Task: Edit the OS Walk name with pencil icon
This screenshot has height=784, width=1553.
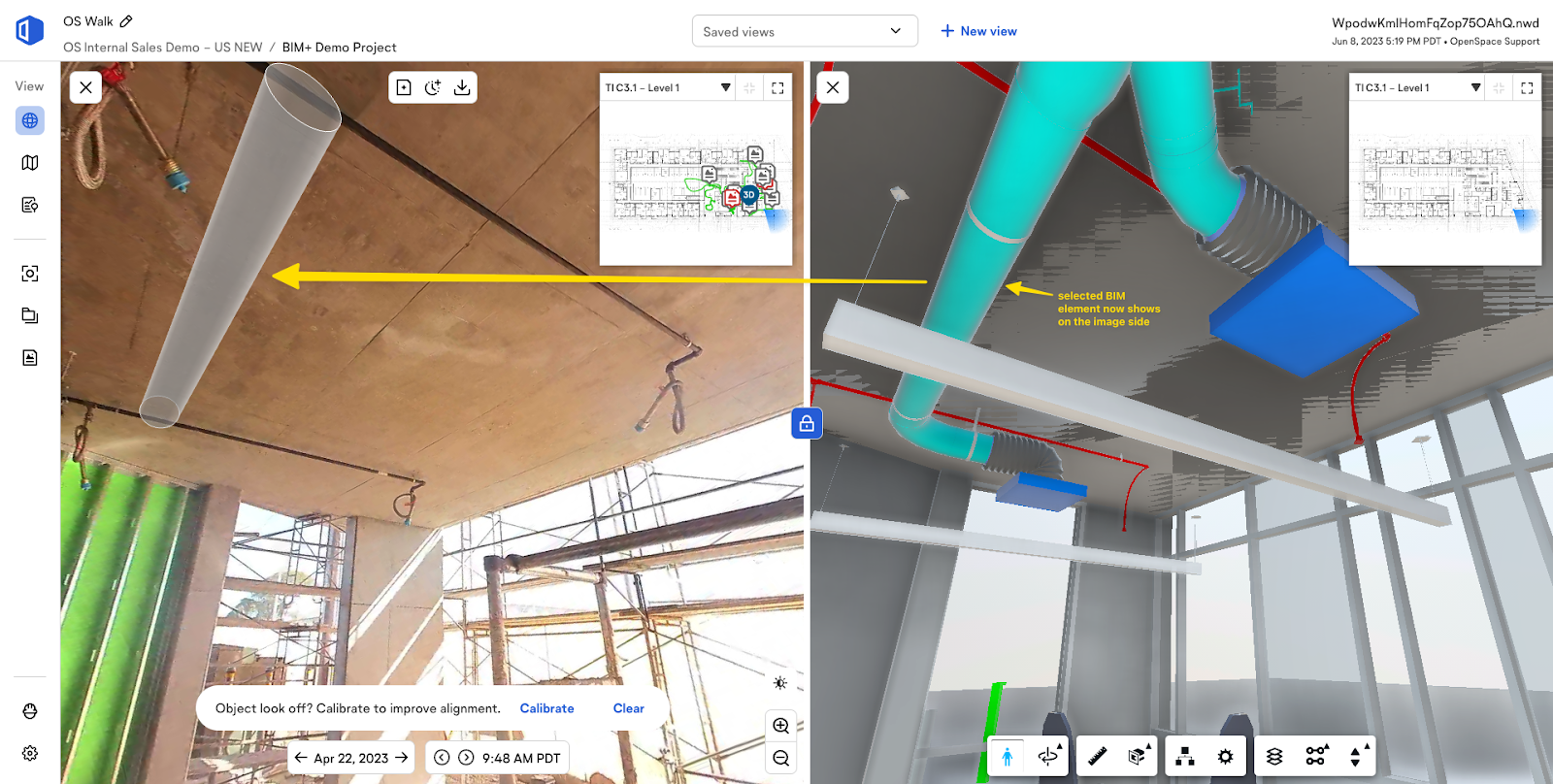Action: click(x=126, y=20)
